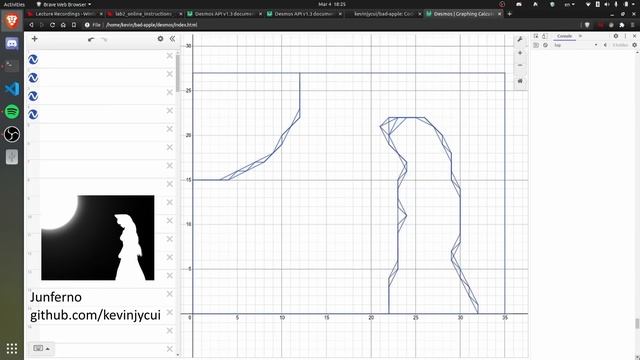Open the Brave Web Browser app menu

click(64, 4)
